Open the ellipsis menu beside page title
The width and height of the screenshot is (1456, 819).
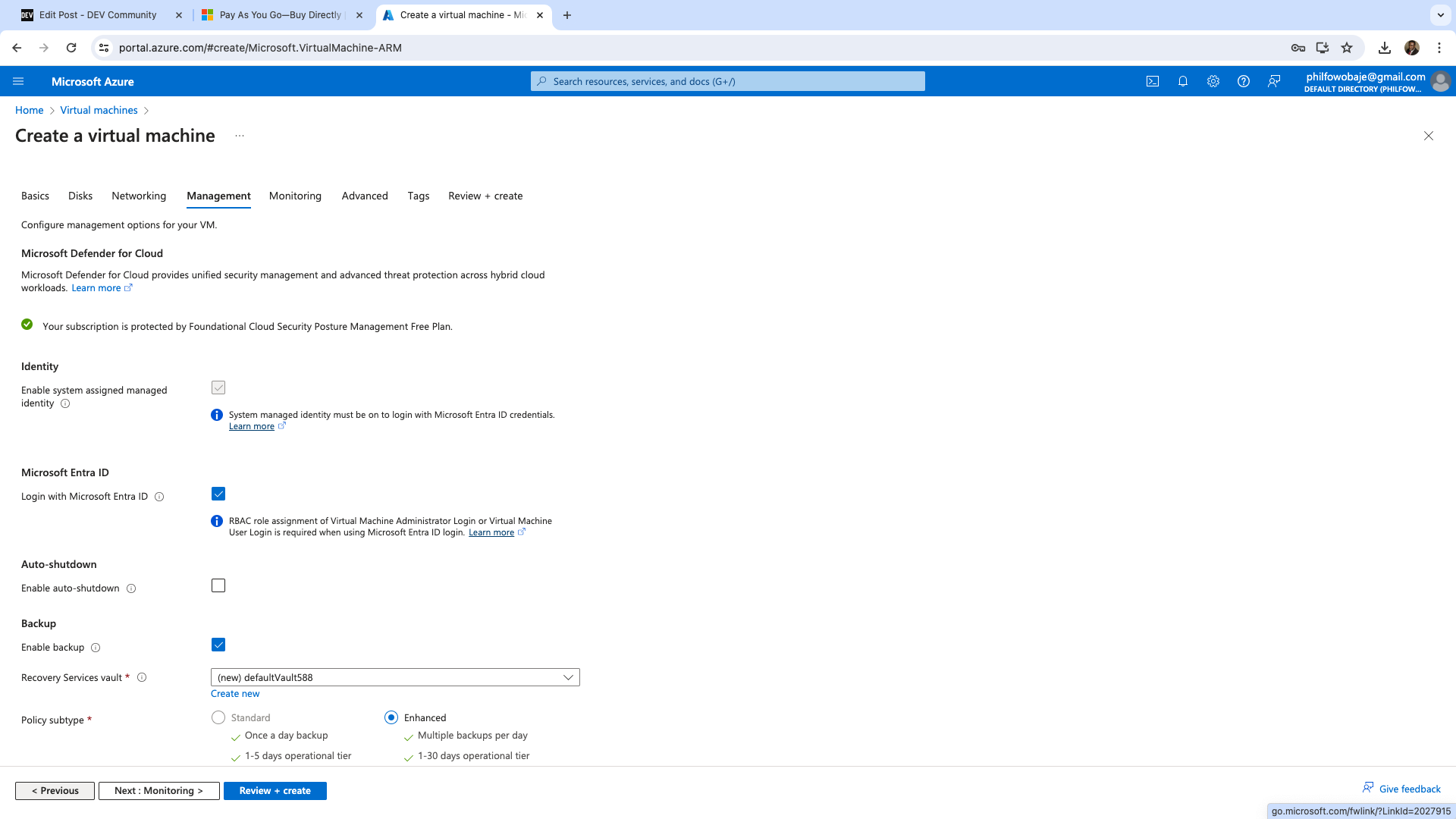[x=240, y=136]
